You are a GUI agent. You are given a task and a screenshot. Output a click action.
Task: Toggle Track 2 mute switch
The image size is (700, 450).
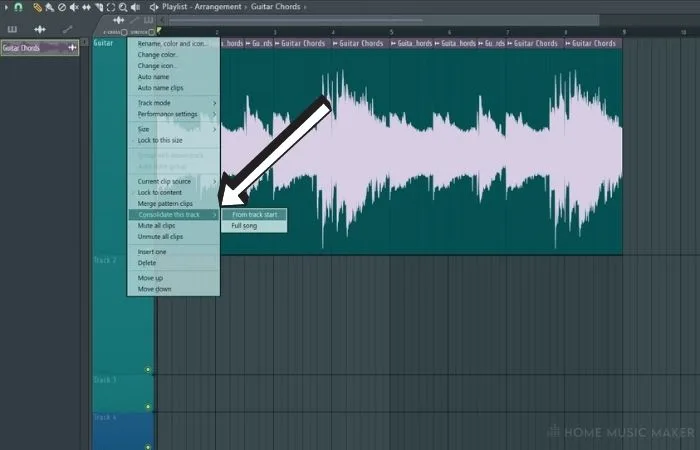pyautogui.click(x=148, y=370)
